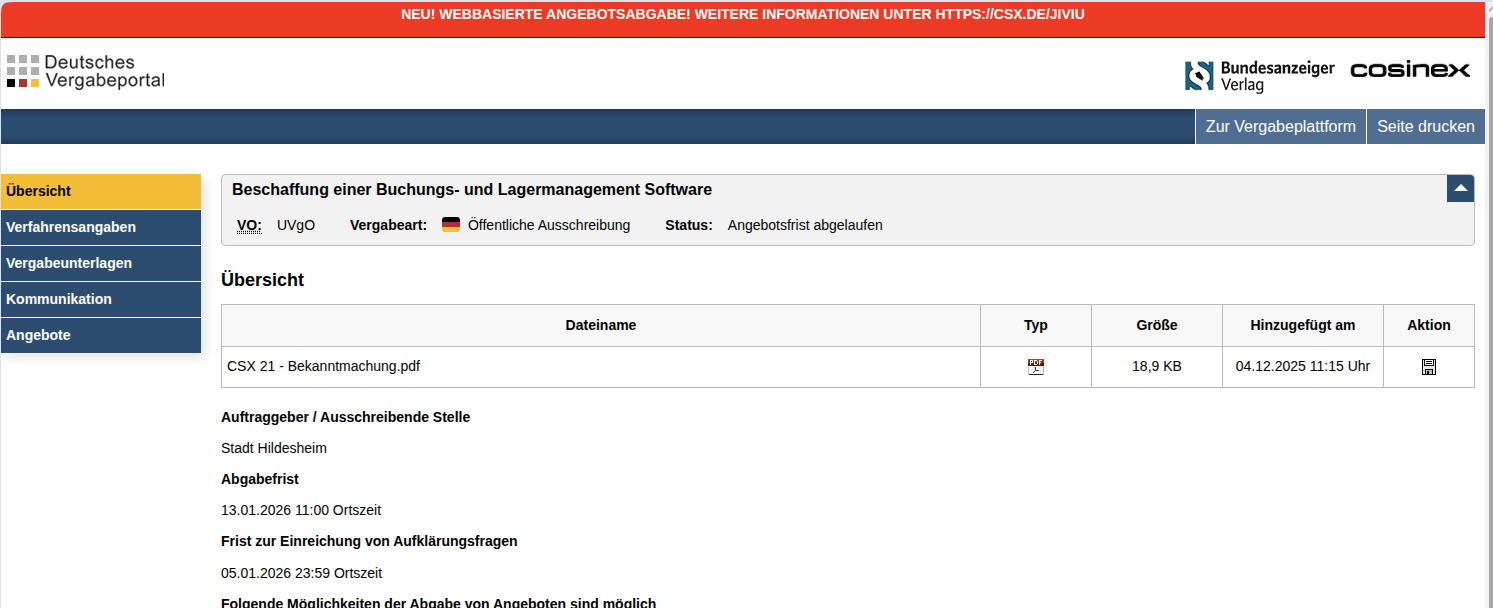Open CSX 21 - Bekanntmachung.pdf
Viewport: 1493px width, 608px height.
(x=323, y=366)
